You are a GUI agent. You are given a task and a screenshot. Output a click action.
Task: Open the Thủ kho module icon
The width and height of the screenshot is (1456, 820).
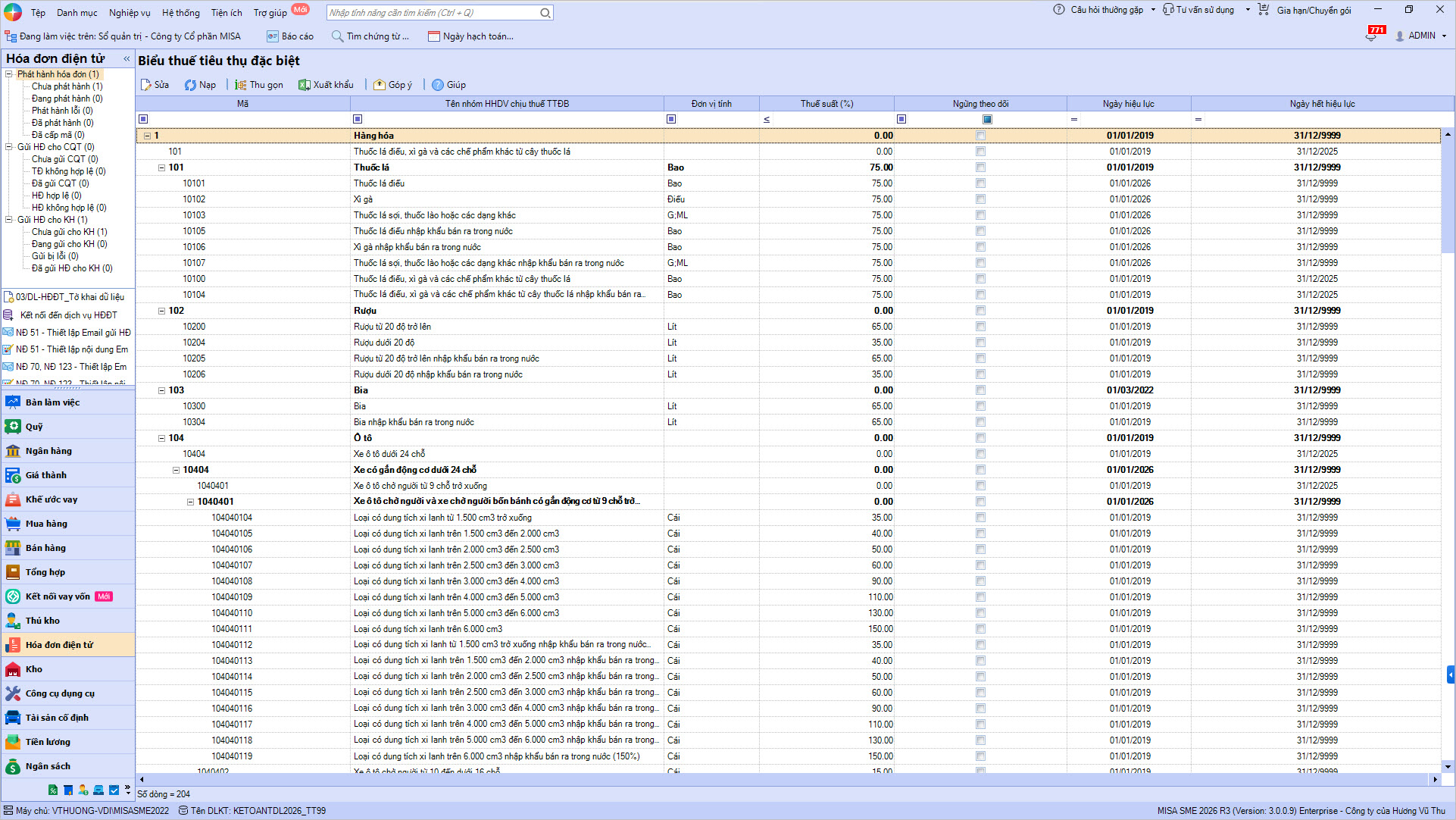click(x=13, y=621)
